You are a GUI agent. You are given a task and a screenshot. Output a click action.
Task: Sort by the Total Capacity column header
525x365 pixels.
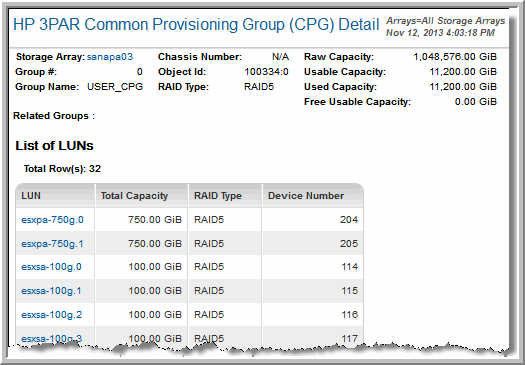[x=142, y=196]
